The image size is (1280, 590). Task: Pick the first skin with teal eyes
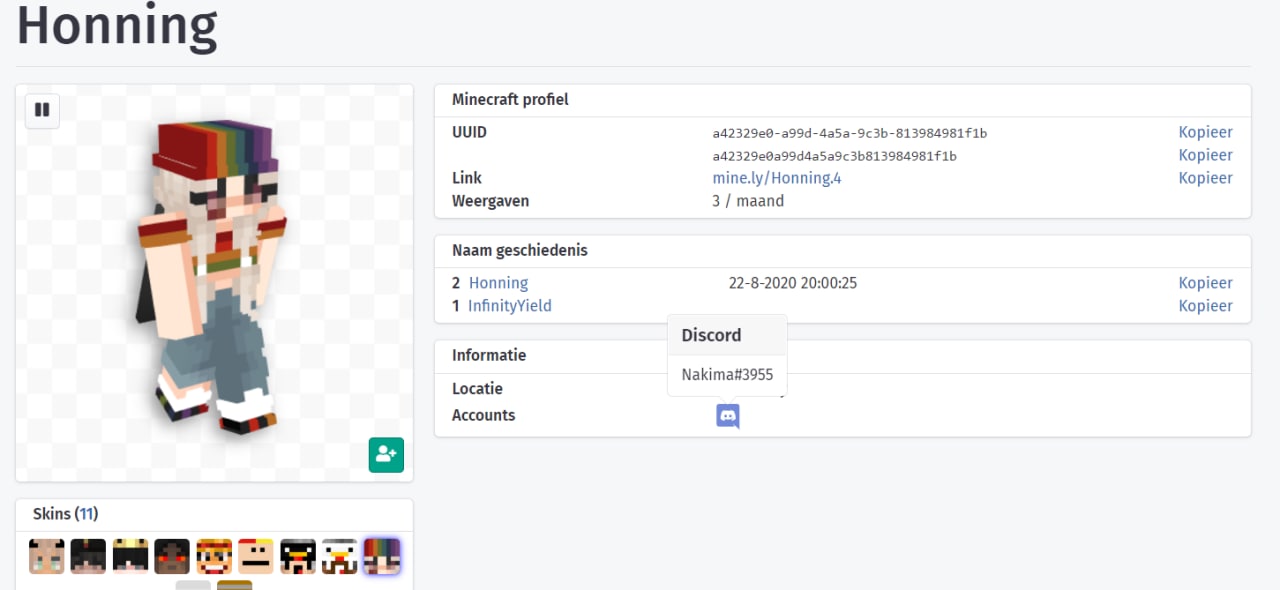coord(47,556)
